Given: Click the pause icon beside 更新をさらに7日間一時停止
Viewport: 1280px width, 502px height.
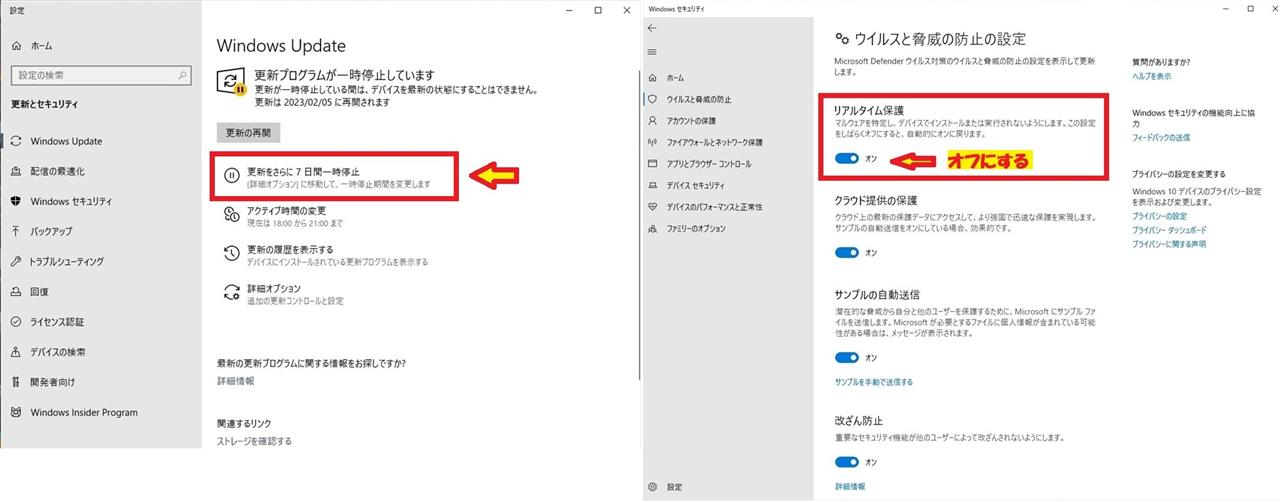Looking at the screenshot, I should click(231, 176).
